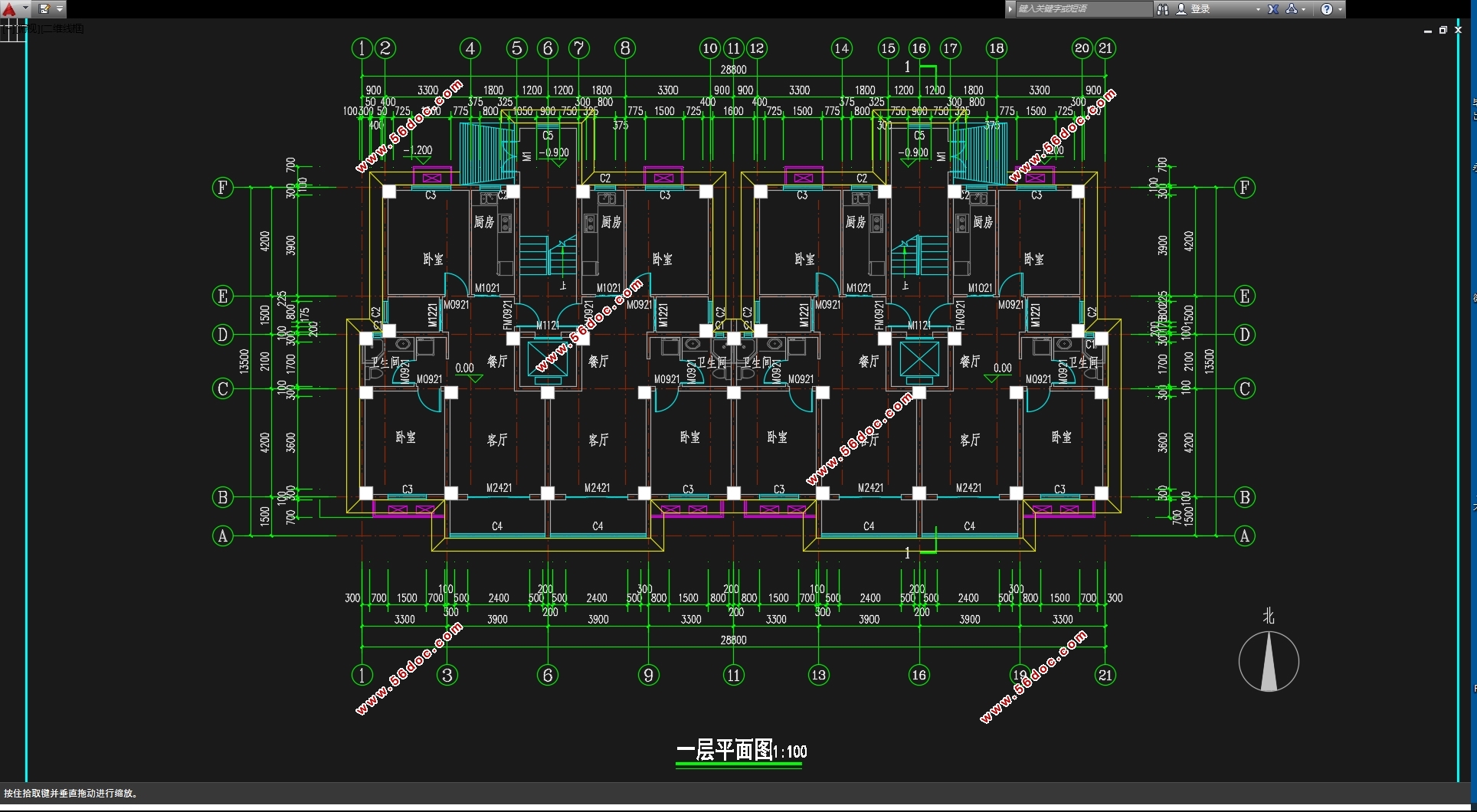The height and width of the screenshot is (812, 1477).
Task: Restore down the drawing window
Action: click(1443, 31)
